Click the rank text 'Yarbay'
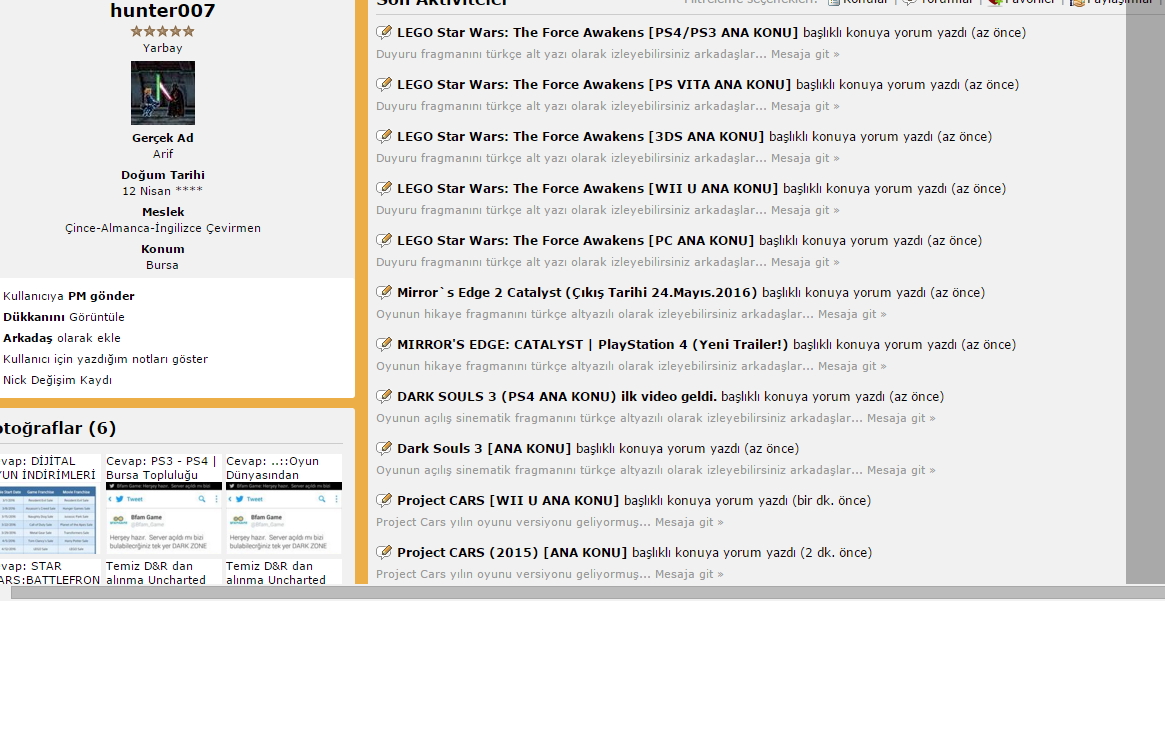Image resolution: width=1165 pixels, height=731 pixels. 163,48
